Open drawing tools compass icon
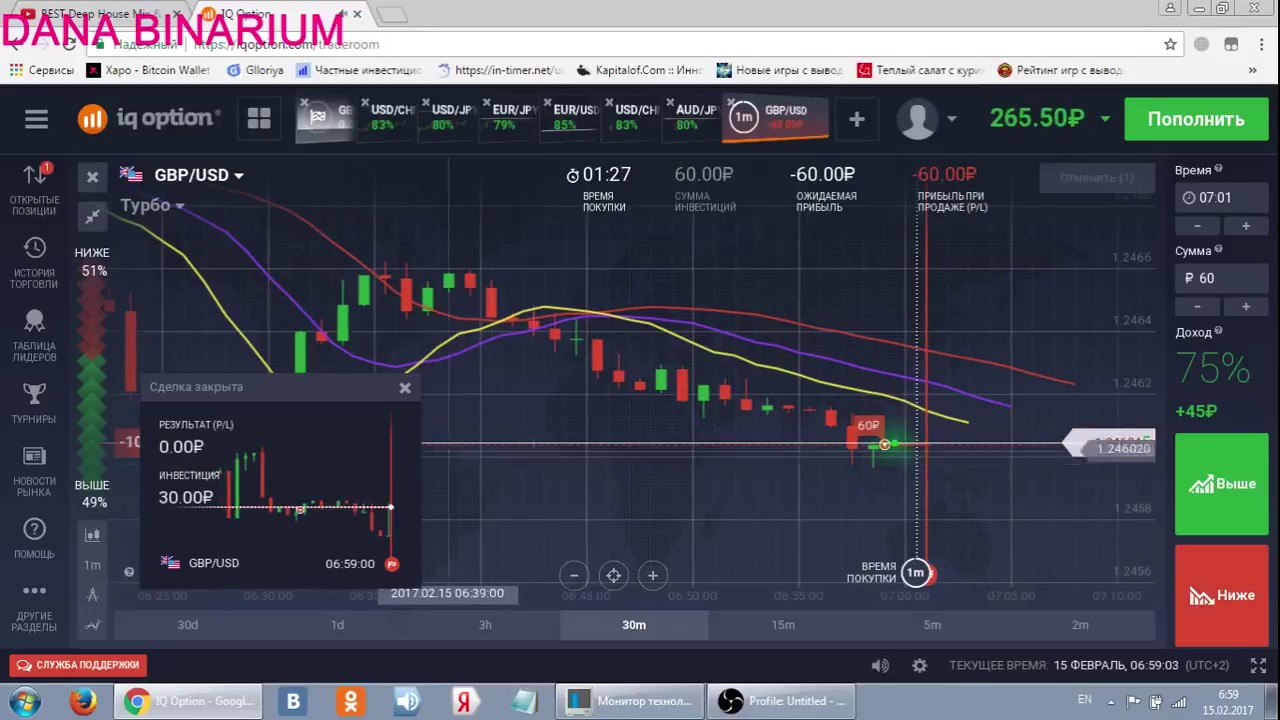The width and height of the screenshot is (1280, 720). click(92, 595)
